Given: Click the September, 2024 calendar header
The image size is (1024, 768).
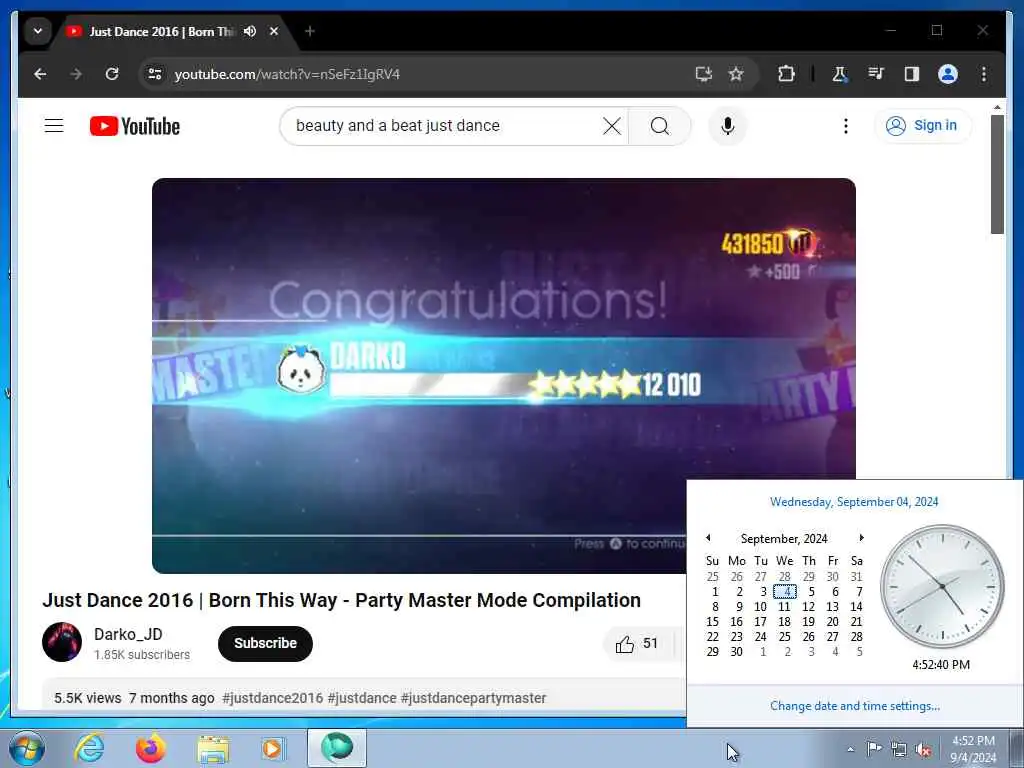Looking at the screenshot, I should click(784, 539).
